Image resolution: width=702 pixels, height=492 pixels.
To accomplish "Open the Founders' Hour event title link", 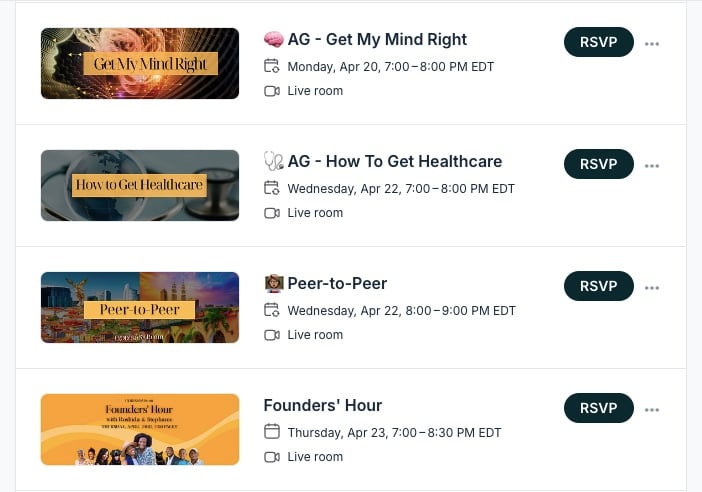I will pos(323,406).
